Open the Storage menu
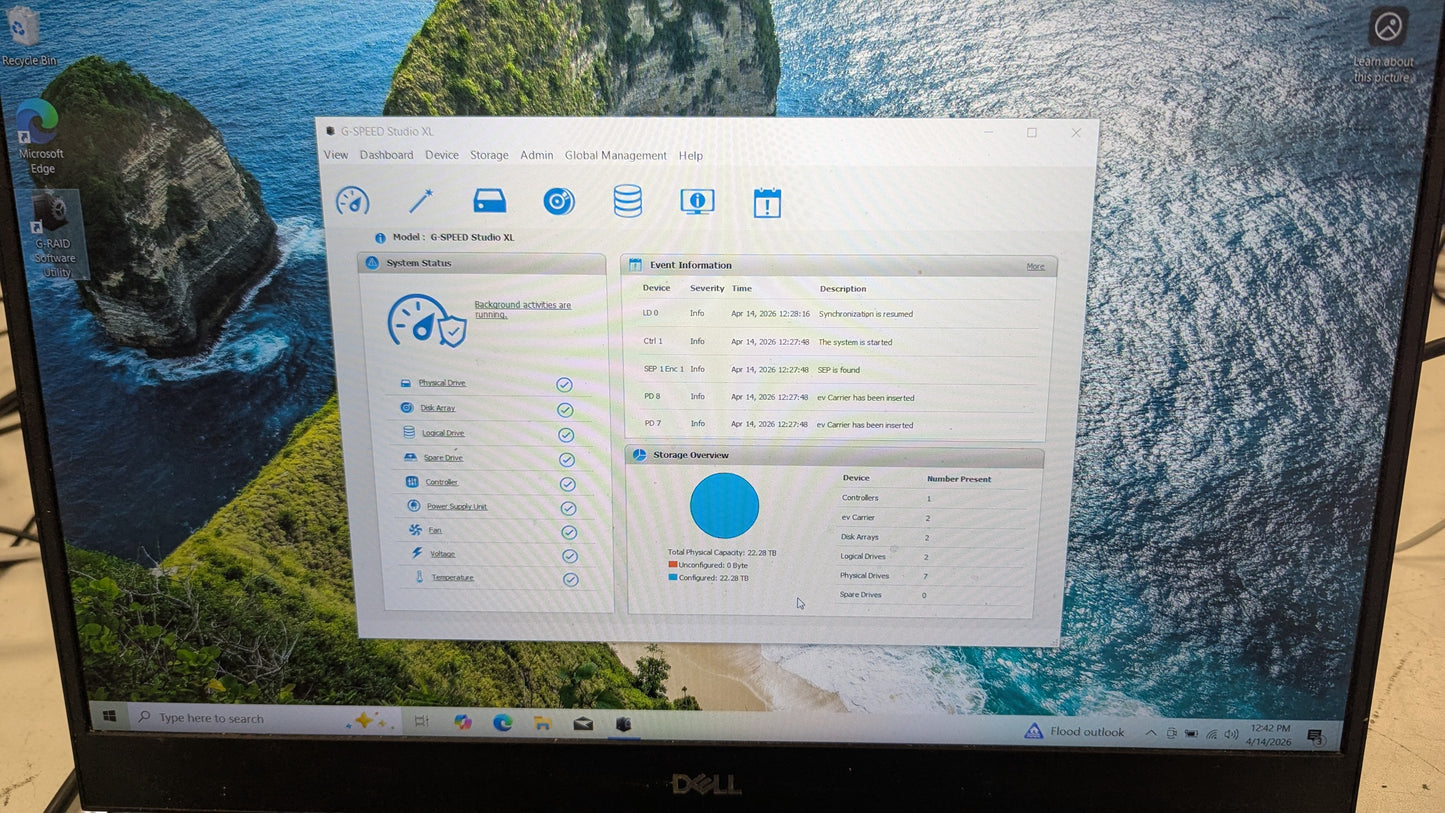The width and height of the screenshot is (1445, 813). [x=489, y=155]
